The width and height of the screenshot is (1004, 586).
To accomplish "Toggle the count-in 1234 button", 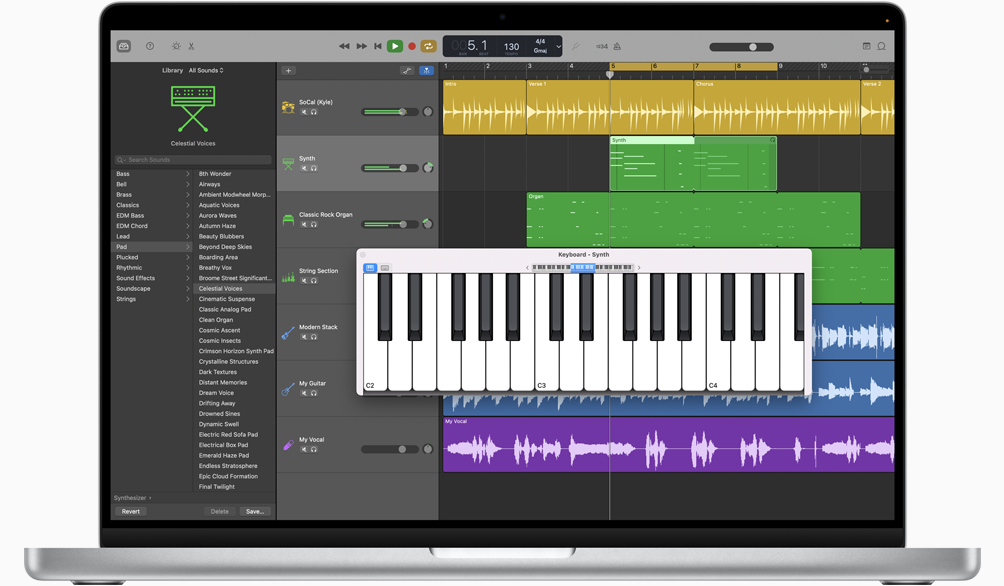I will (602, 46).
